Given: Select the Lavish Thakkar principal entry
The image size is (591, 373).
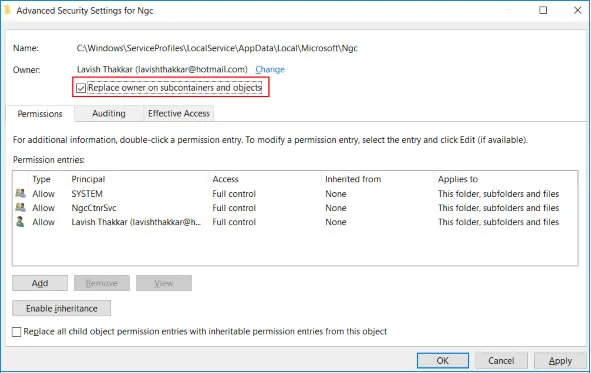Looking at the screenshot, I should coord(295,222).
